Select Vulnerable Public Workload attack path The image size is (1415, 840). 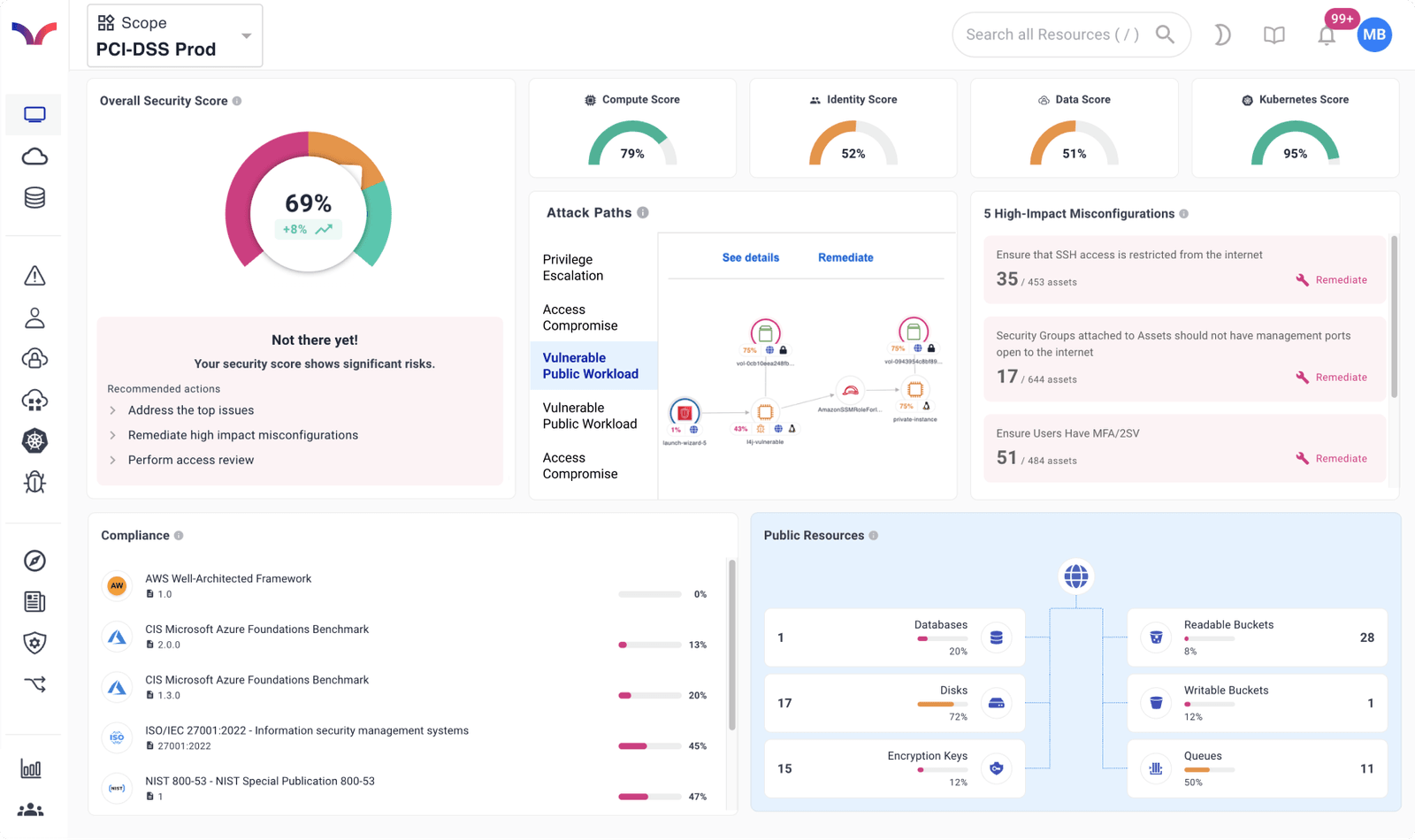click(591, 365)
